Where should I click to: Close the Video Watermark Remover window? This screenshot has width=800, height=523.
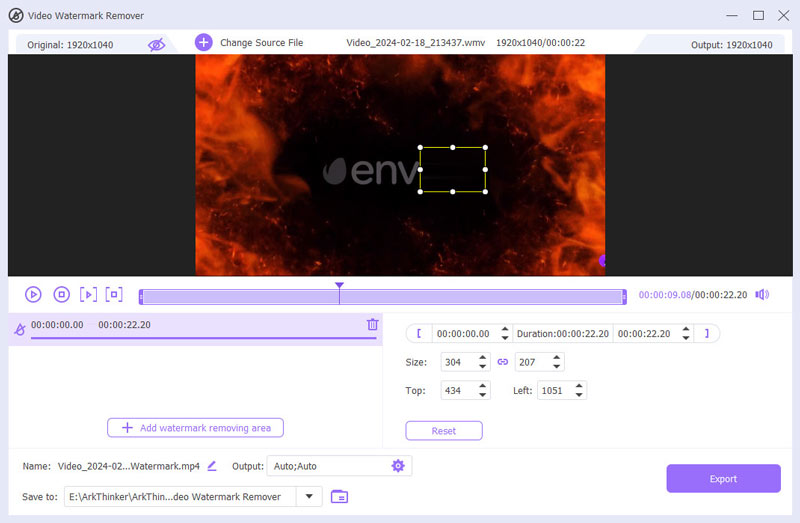pyautogui.click(x=784, y=15)
